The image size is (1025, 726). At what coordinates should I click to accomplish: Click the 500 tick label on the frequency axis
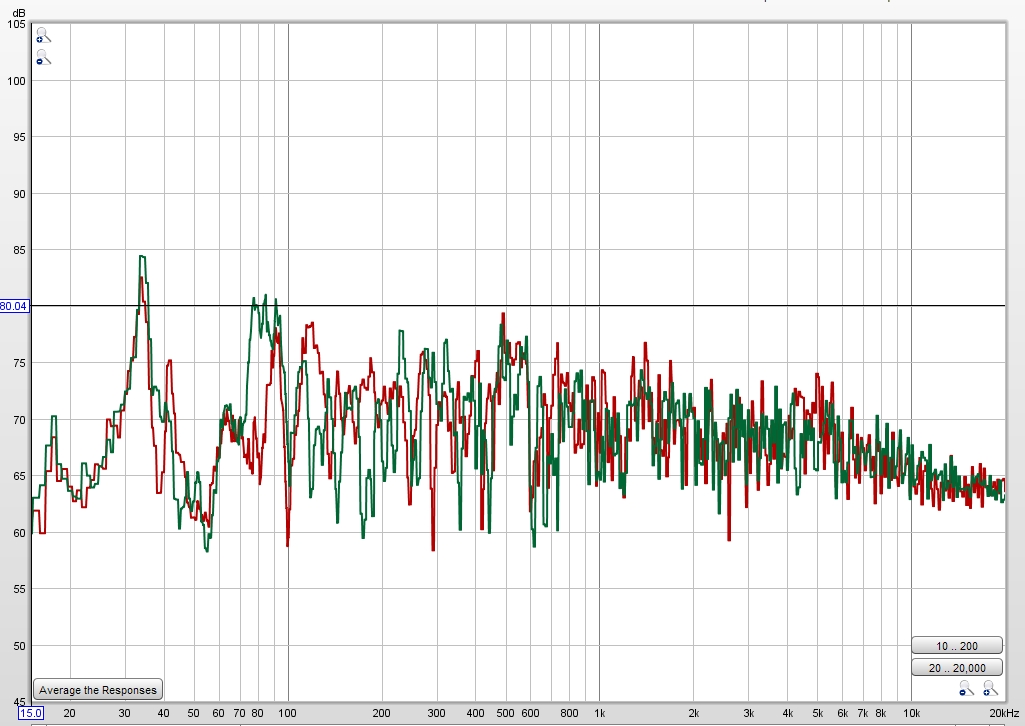(x=505, y=713)
